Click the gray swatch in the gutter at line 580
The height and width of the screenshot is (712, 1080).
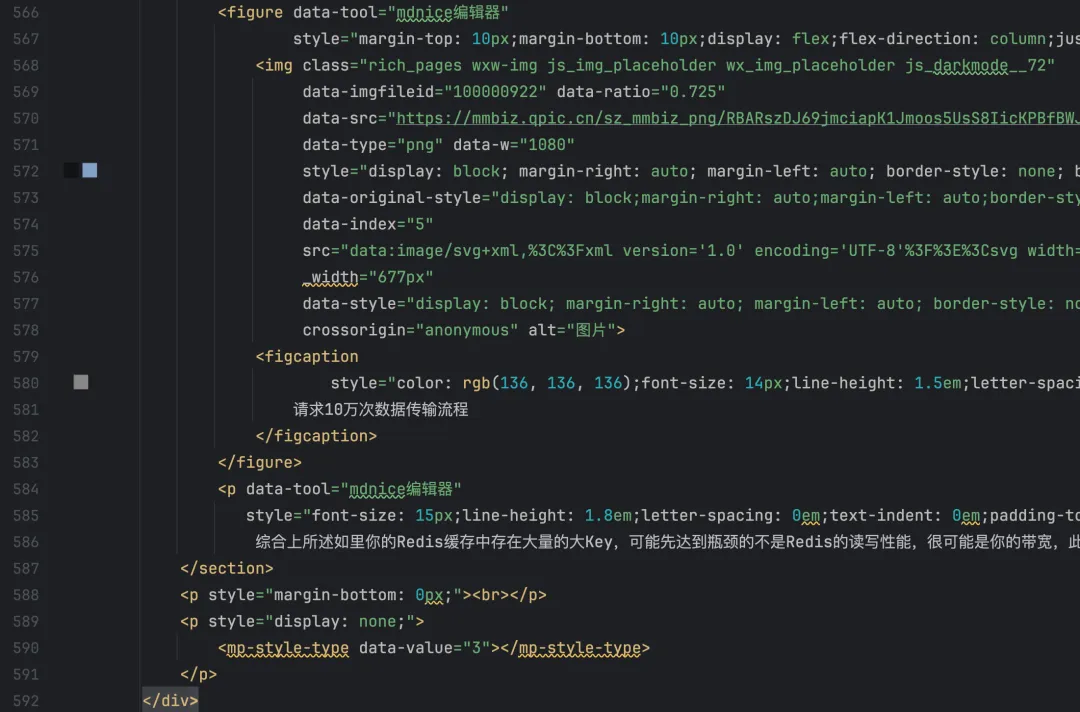[x=81, y=383]
